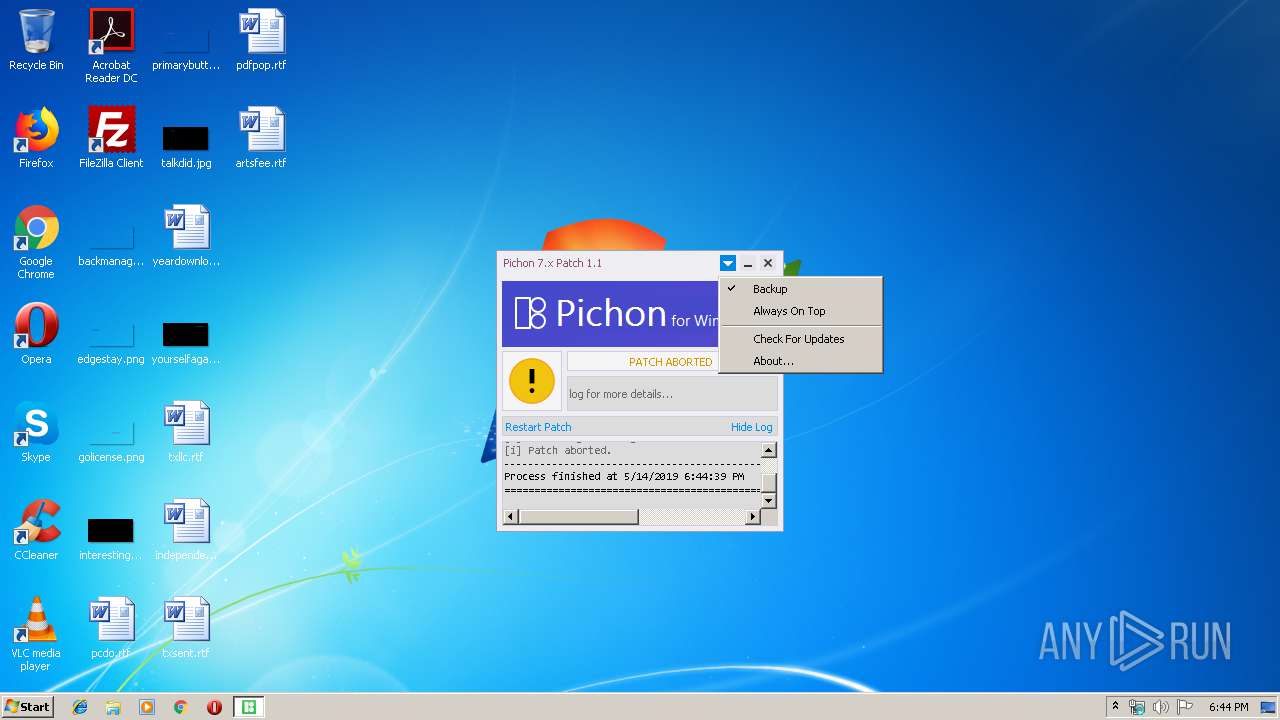Click log horizontal scrollbar right arrow

click(753, 517)
